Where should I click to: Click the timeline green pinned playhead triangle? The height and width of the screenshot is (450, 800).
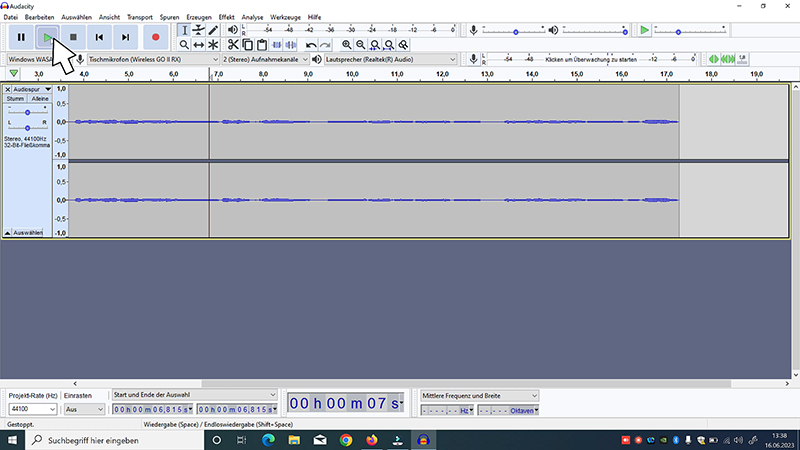tap(14, 74)
